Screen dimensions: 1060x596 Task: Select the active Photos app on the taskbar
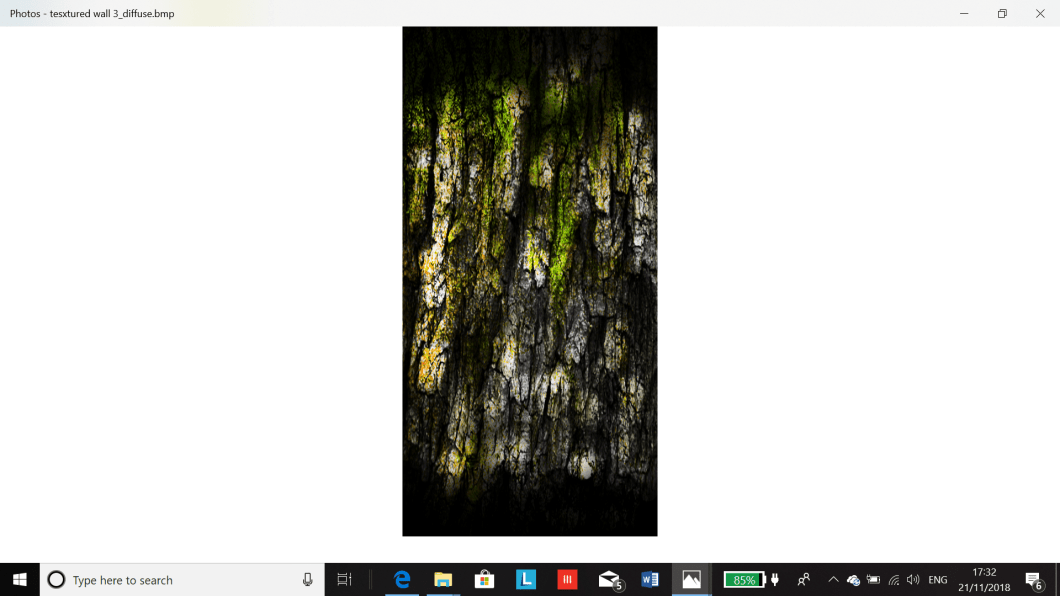pyautogui.click(x=692, y=579)
